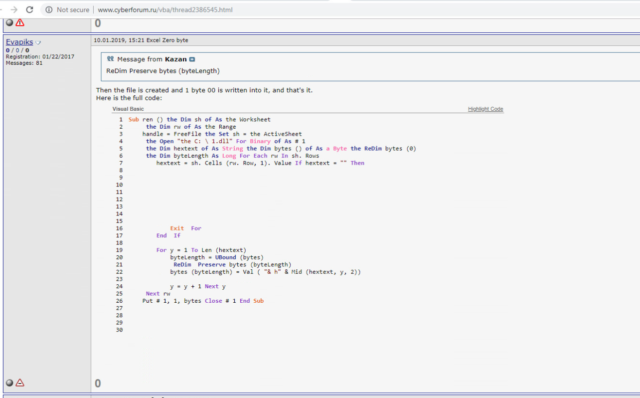View the Not secure site info icon
Screen dimensions: 640x398
tap(49, 9)
